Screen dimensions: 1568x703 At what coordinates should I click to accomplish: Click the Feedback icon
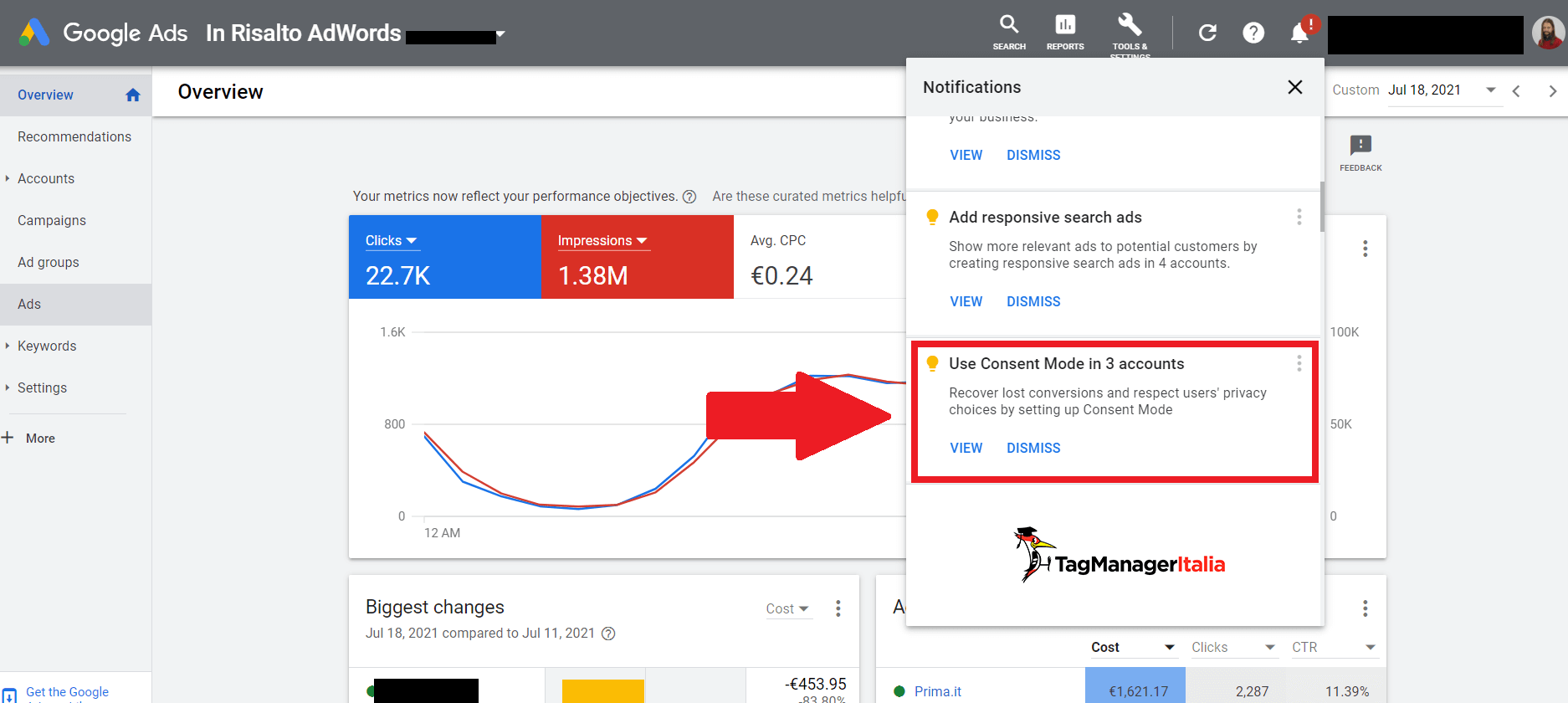click(1360, 152)
